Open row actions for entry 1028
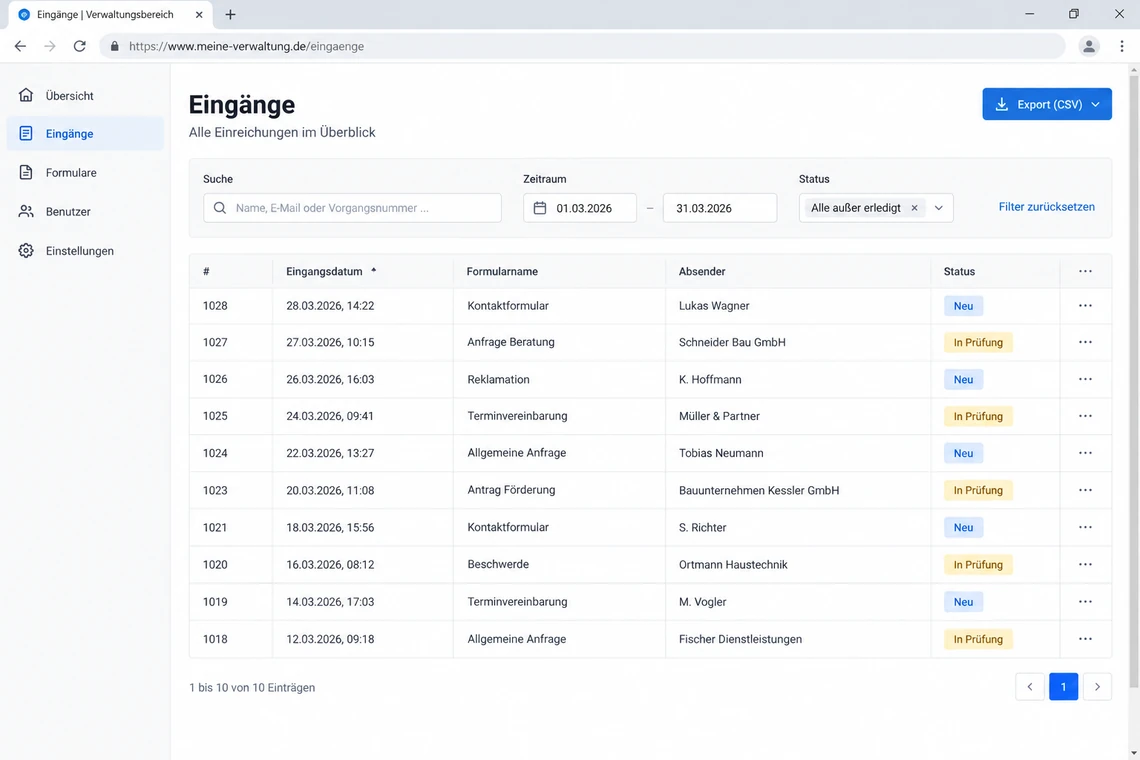The height and width of the screenshot is (760, 1140). 1085,305
